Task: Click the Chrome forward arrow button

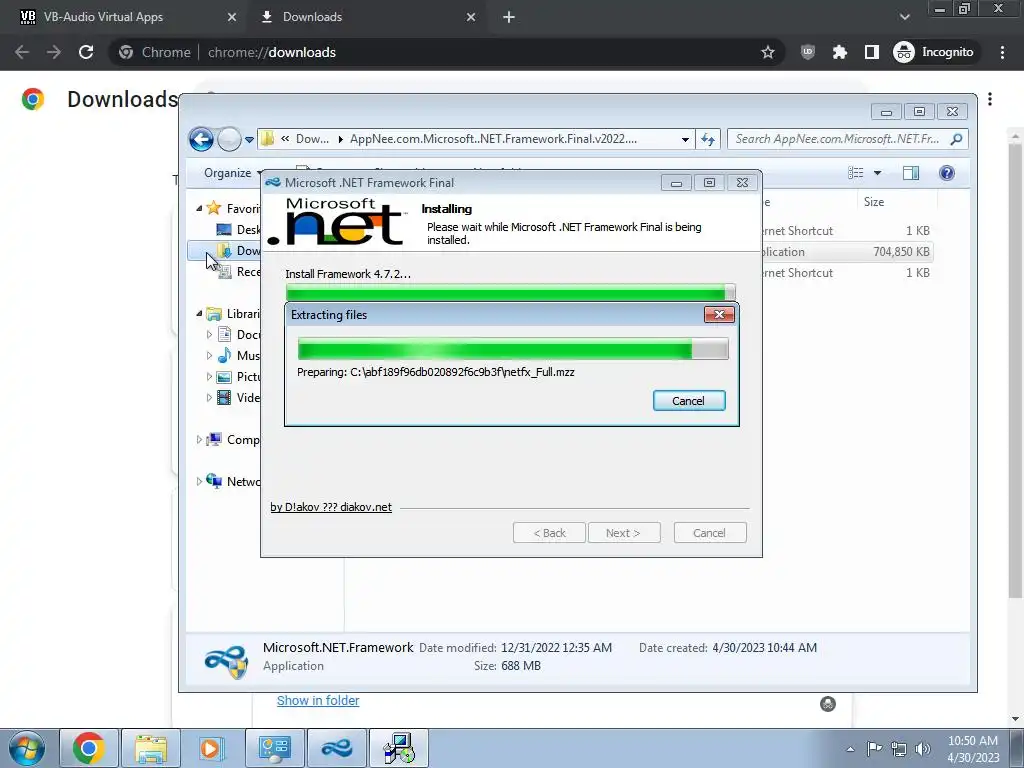Action: tap(54, 52)
